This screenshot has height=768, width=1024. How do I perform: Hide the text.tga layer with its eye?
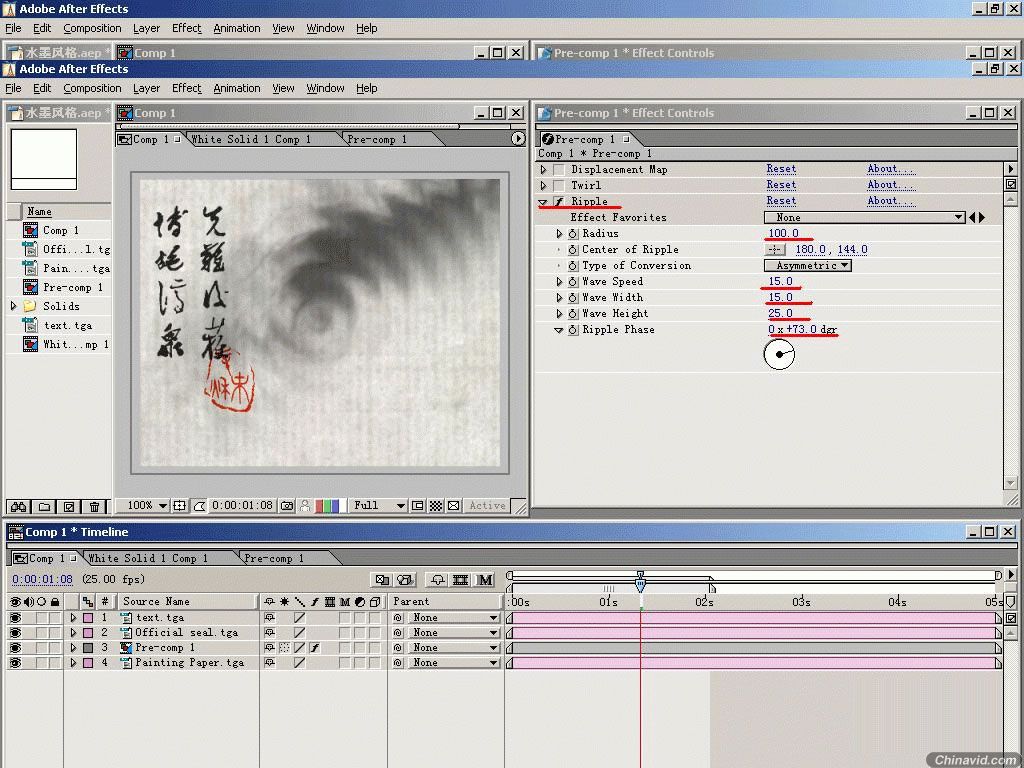(x=15, y=618)
